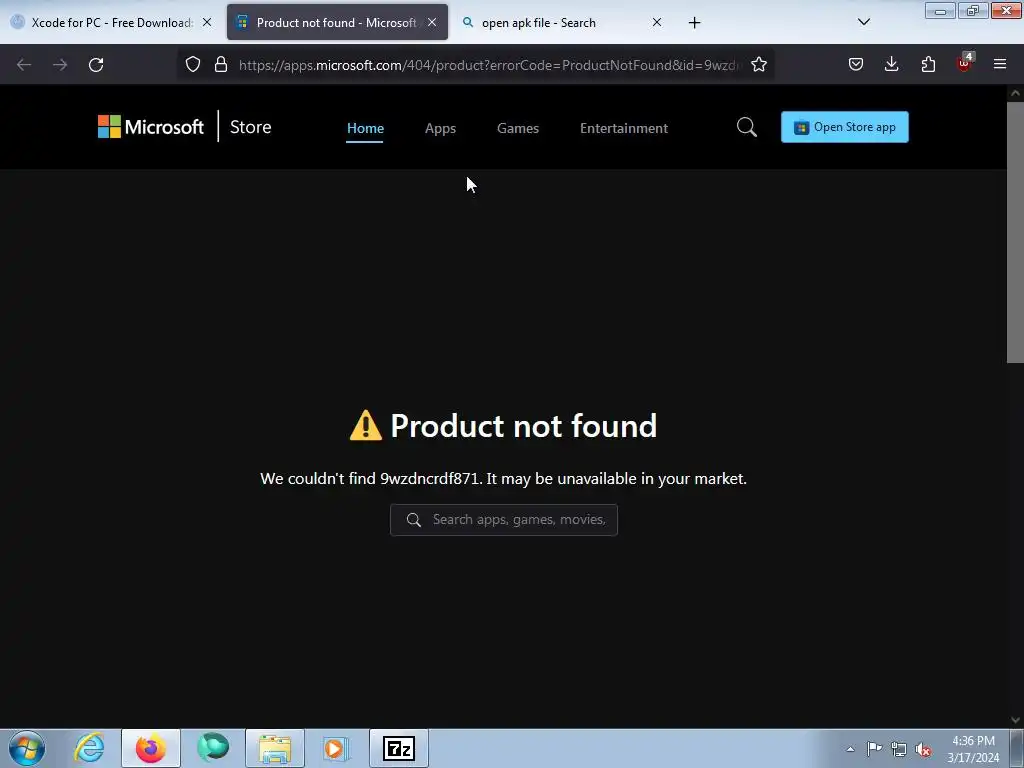Viewport: 1024px width, 768px height.
Task: Bookmark this page with star
Action: click(759, 65)
